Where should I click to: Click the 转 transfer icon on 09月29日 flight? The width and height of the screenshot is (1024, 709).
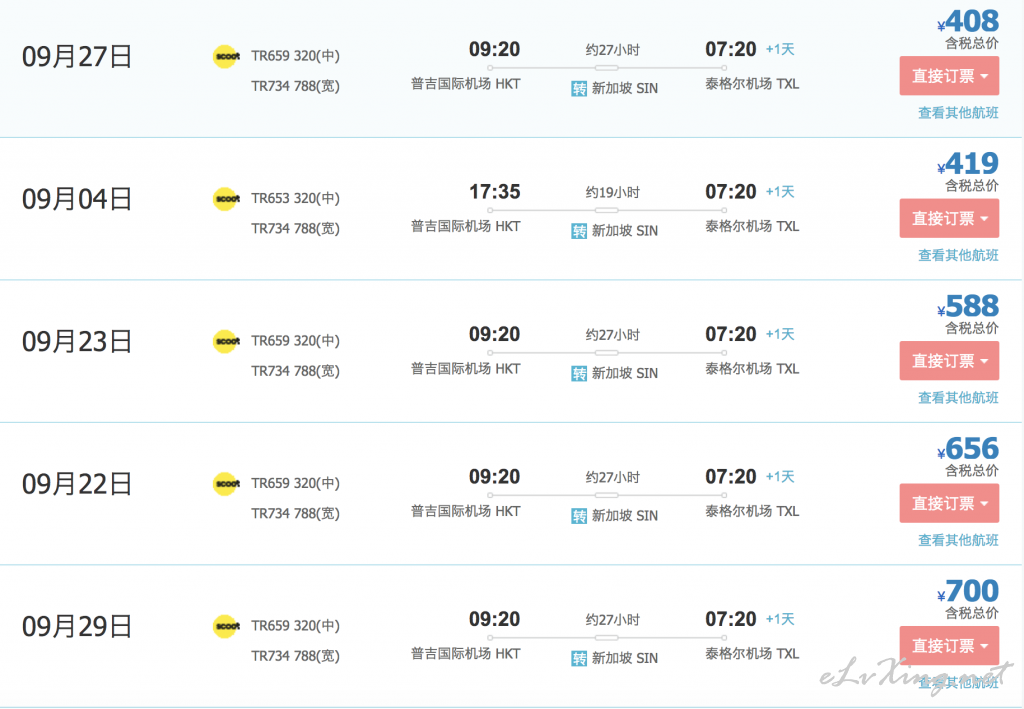coord(579,659)
